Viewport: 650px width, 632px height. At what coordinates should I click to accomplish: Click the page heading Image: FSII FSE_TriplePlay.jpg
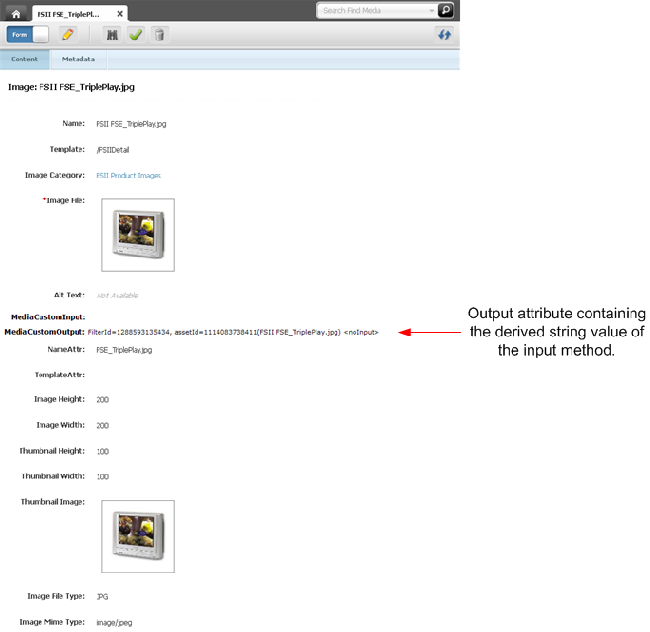point(71,87)
